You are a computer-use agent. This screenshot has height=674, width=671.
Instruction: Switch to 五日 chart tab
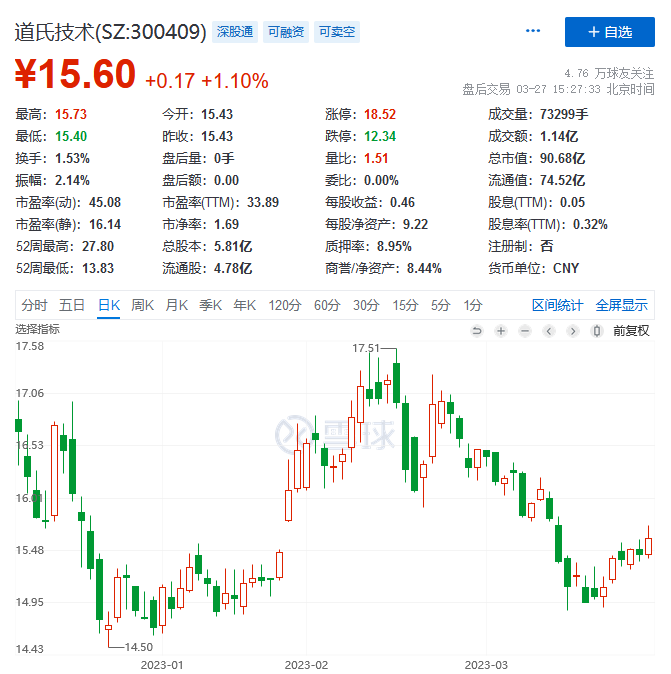72,305
